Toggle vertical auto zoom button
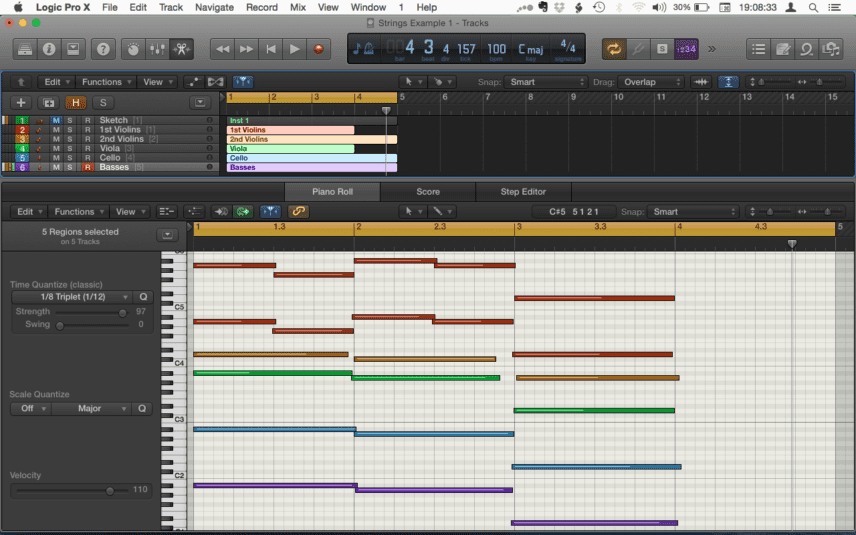The width and height of the screenshot is (856, 535). pos(728,82)
